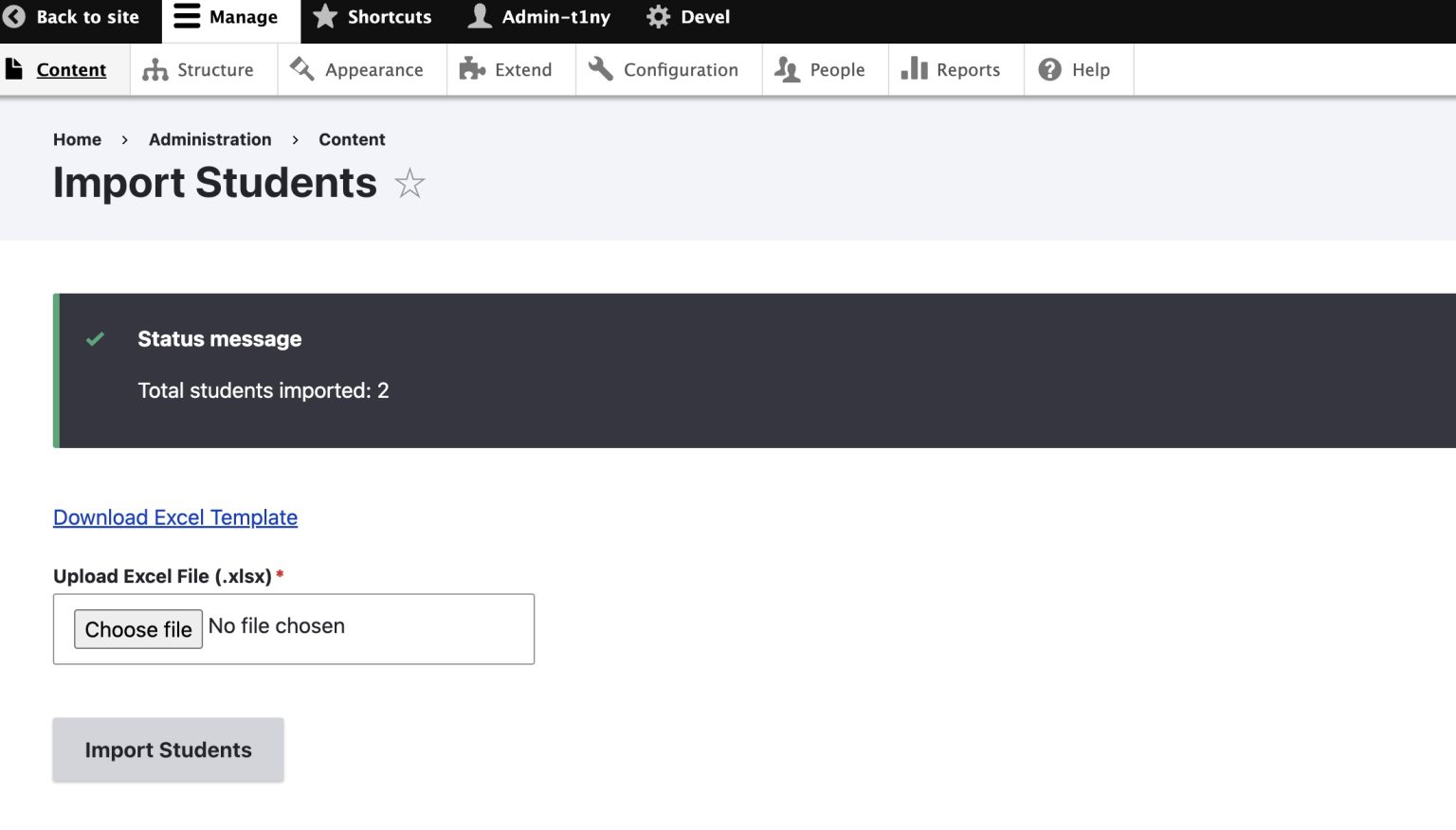1456x830 pixels.
Task: Click the Devel toolbar label
Action: (705, 17)
